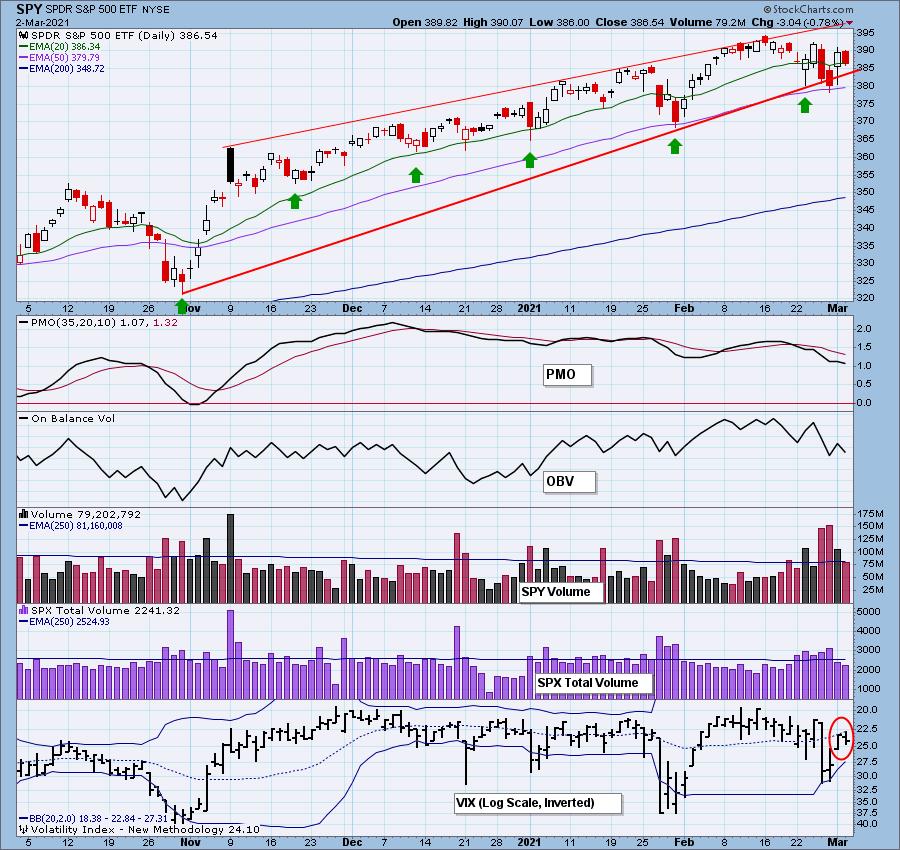Image resolution: width=900 pixels, height=850 pixels.
Task: Click the High 390.07 value
Action: (494, 22)
